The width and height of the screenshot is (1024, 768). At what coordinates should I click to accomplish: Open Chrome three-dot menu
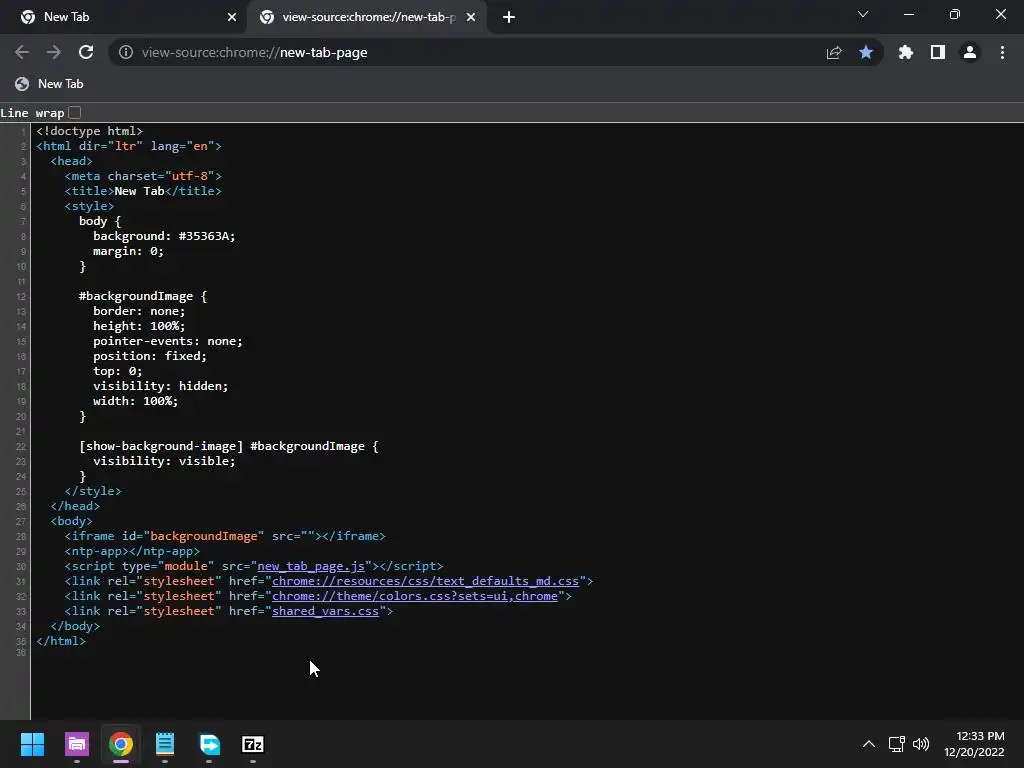pyautogui.click(x=1002, y=52)
